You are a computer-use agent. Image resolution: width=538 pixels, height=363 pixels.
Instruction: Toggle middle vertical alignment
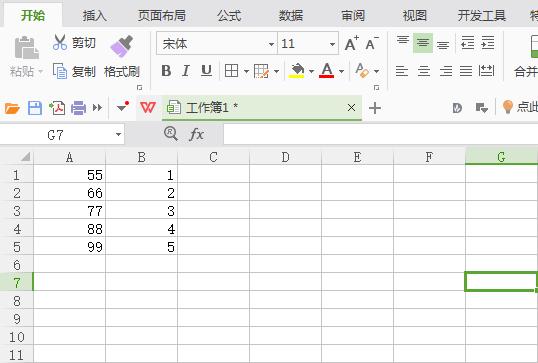coord(423,43)
